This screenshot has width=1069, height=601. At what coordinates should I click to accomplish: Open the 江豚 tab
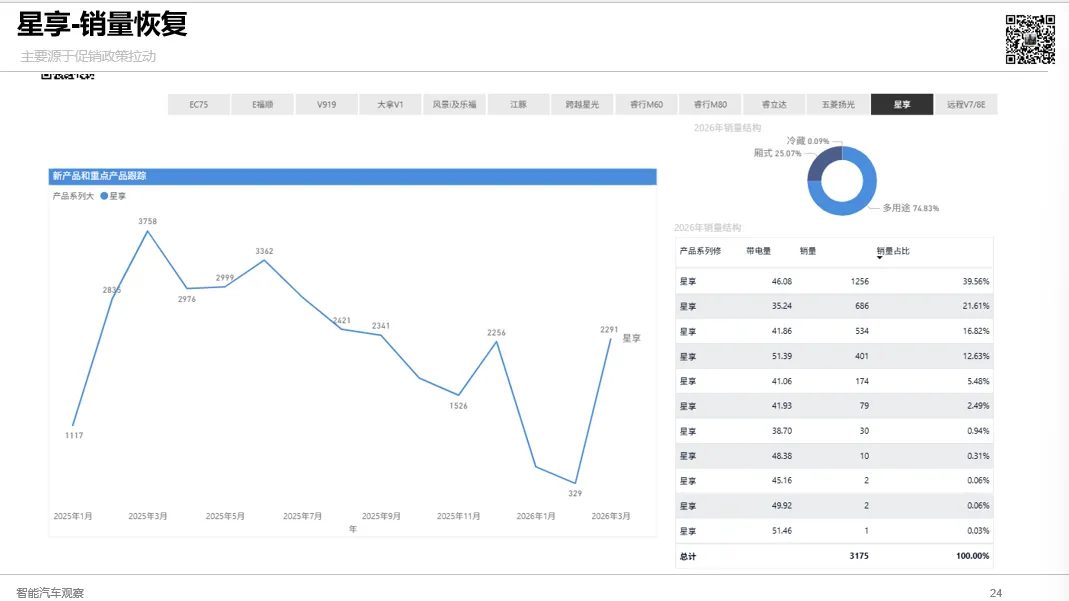(518, 104)
